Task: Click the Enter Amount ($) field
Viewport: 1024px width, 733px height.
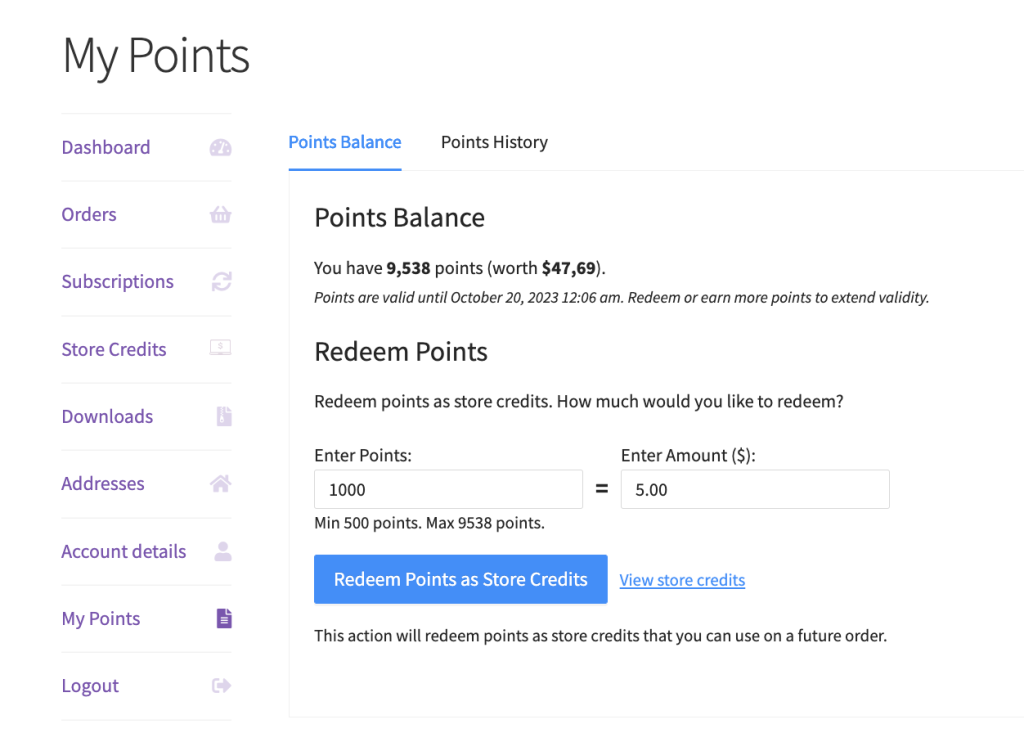Action: pyautogui.click(x=755, y=490)
